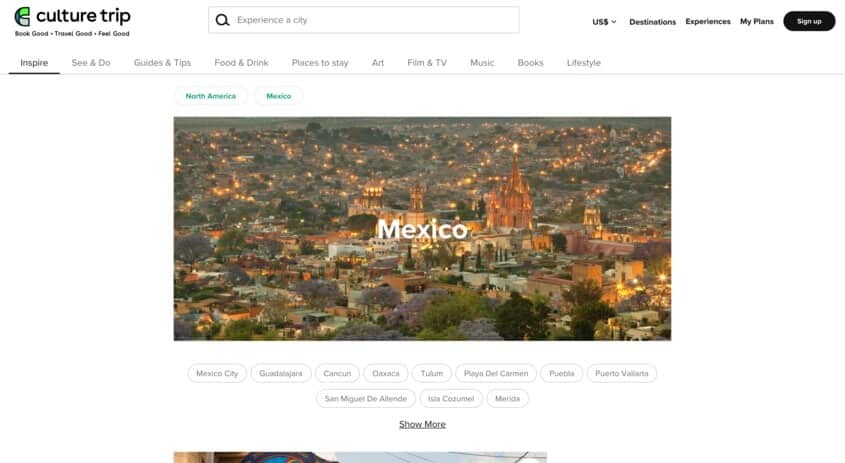Choose the Oaxaca chip
Viewport: 845px width, 463px height.
pyautogui.click(x=386, y=373)
